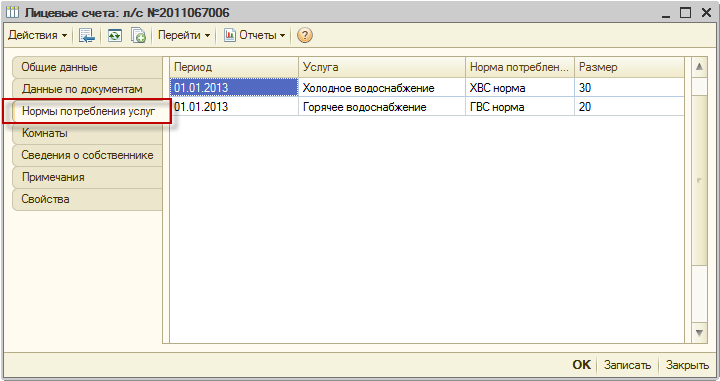Open the Отчеты reports dropdown
This screenshot has height=381, width=720.
click(254, 35)
